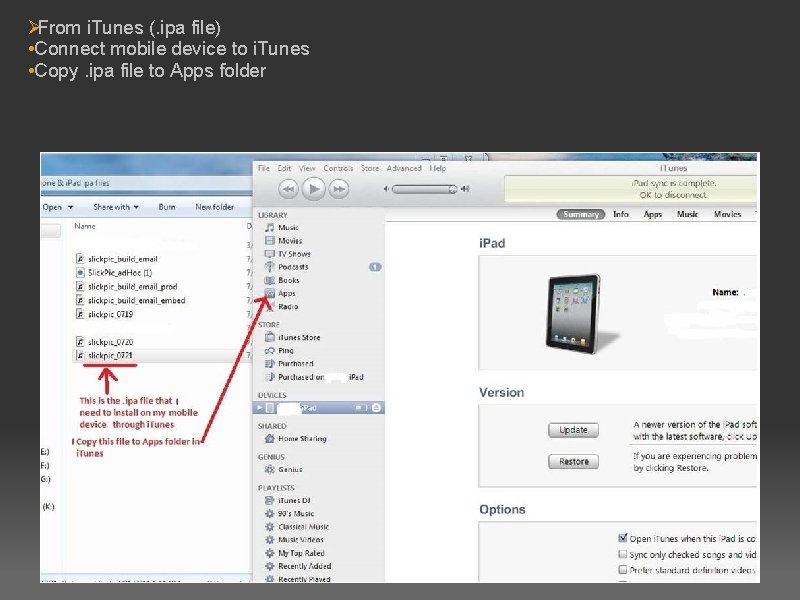Open Home Sharing under Shared
The height and width of the screenshot is (600, 800).
(302, 438)
